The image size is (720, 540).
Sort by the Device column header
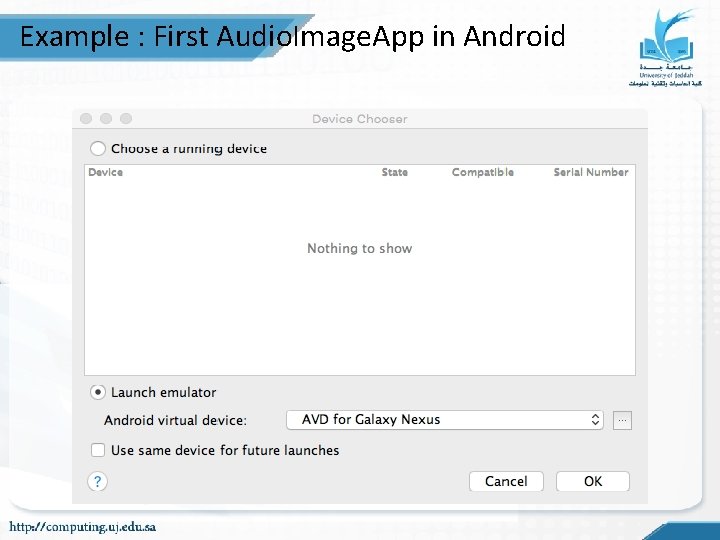[x=106, y=172]
